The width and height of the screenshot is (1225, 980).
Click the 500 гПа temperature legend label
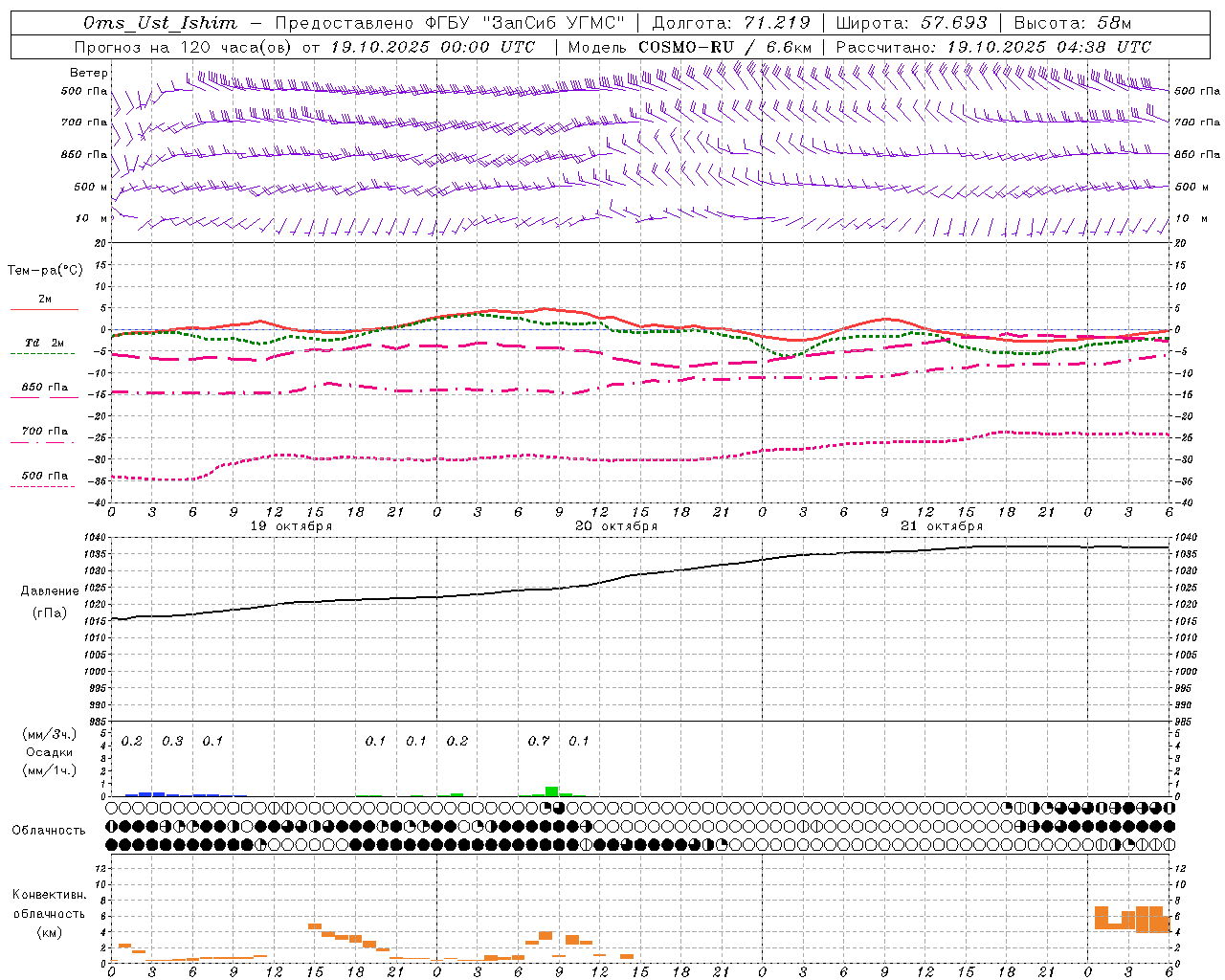point(44,476)
